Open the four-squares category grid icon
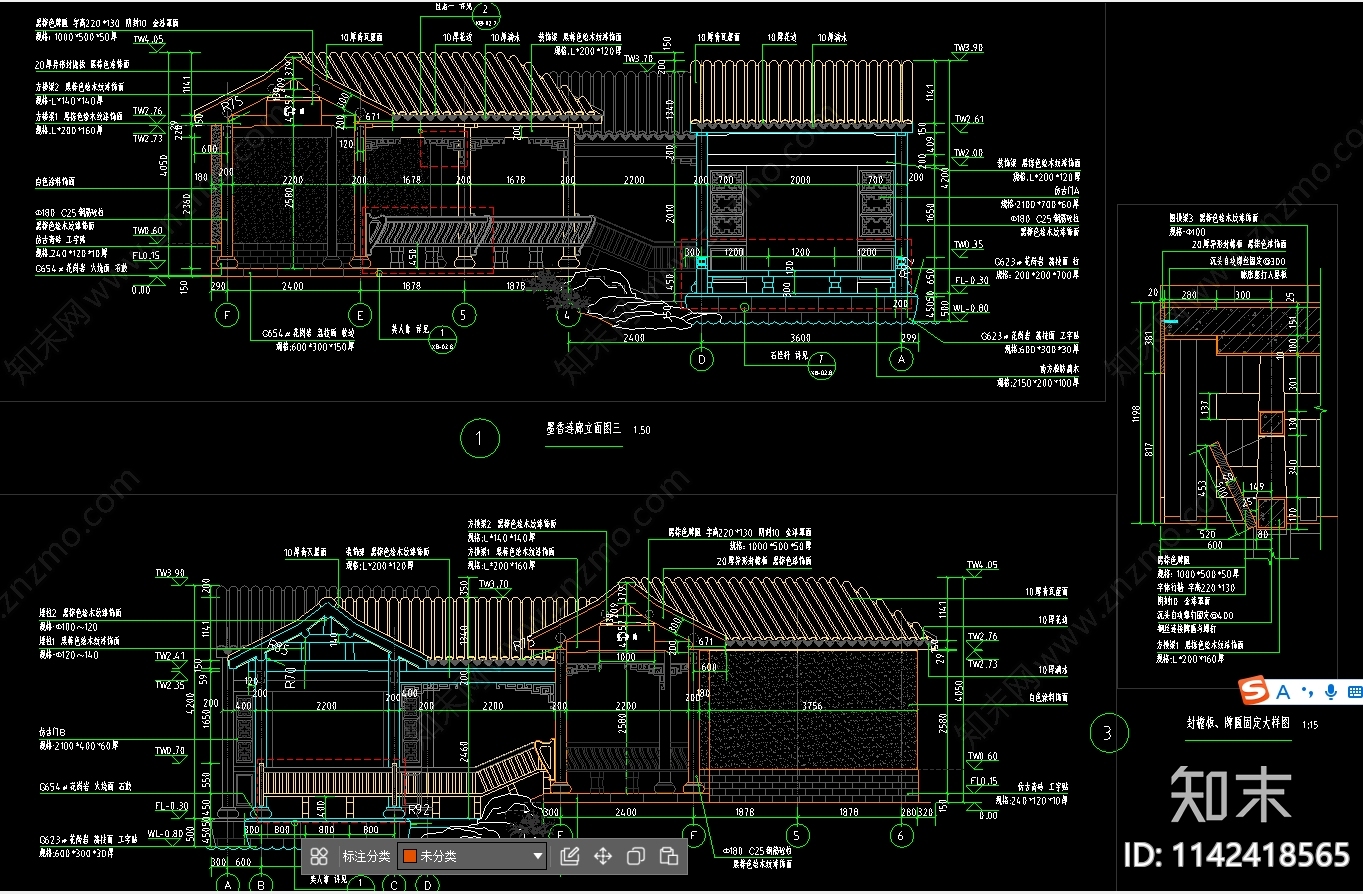 319,856
